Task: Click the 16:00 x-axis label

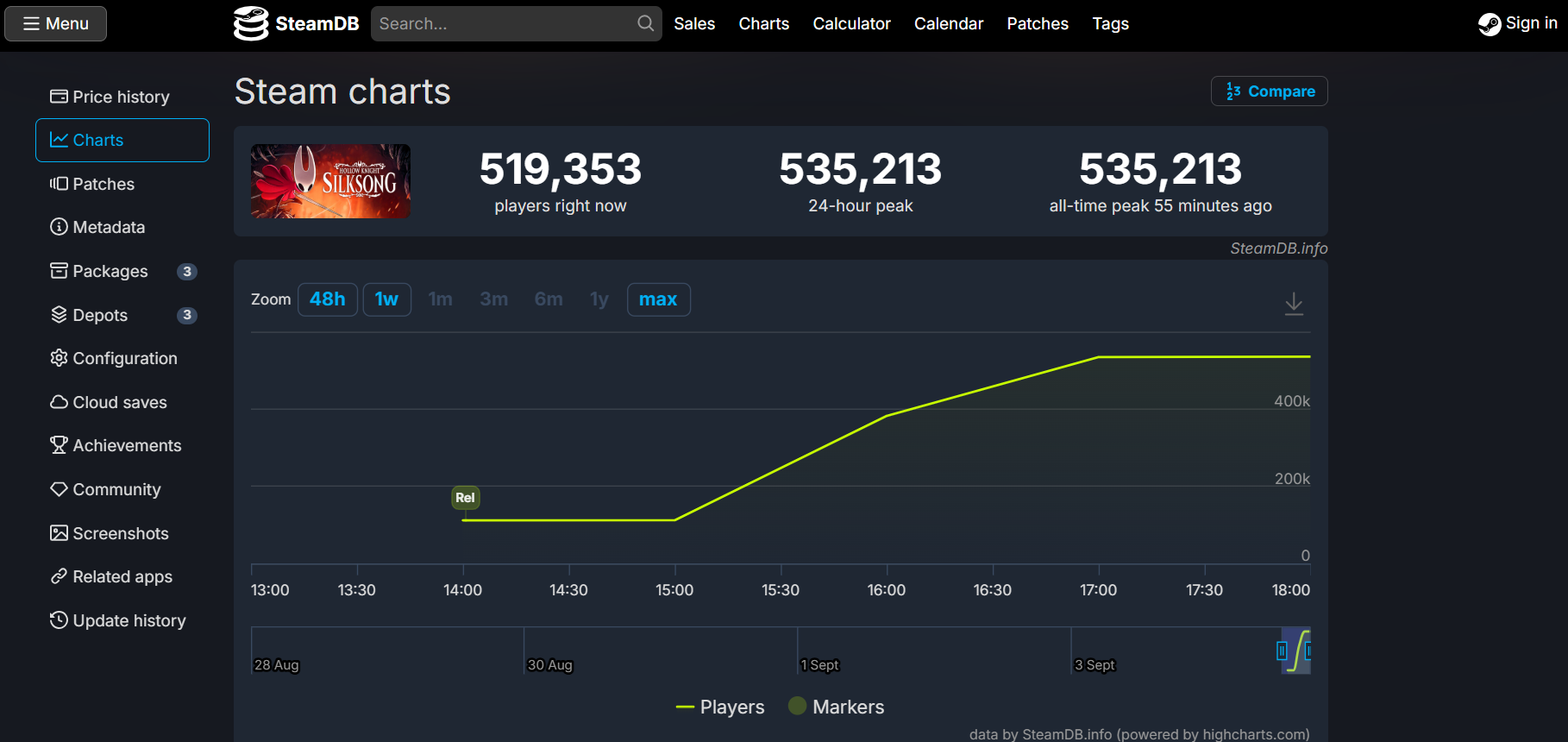Action: 887,590
